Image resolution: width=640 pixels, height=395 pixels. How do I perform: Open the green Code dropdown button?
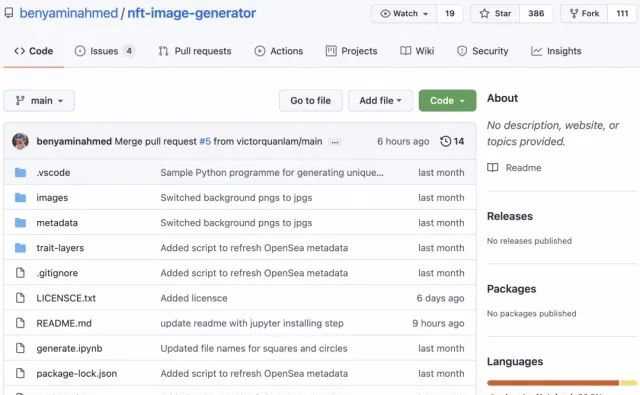point(447,100)
